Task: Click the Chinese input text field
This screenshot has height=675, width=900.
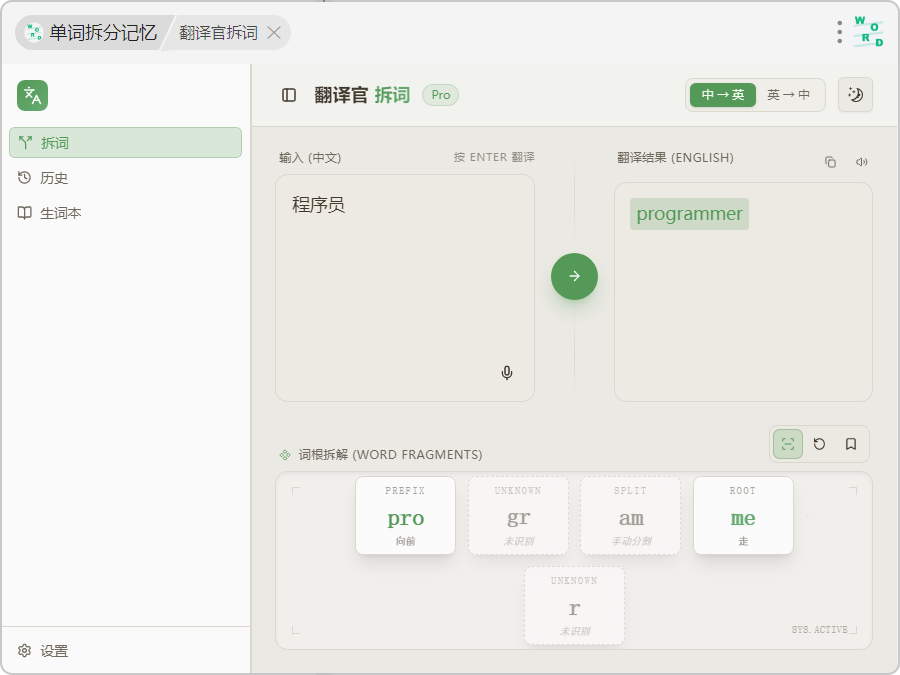Action: (404, 280)
